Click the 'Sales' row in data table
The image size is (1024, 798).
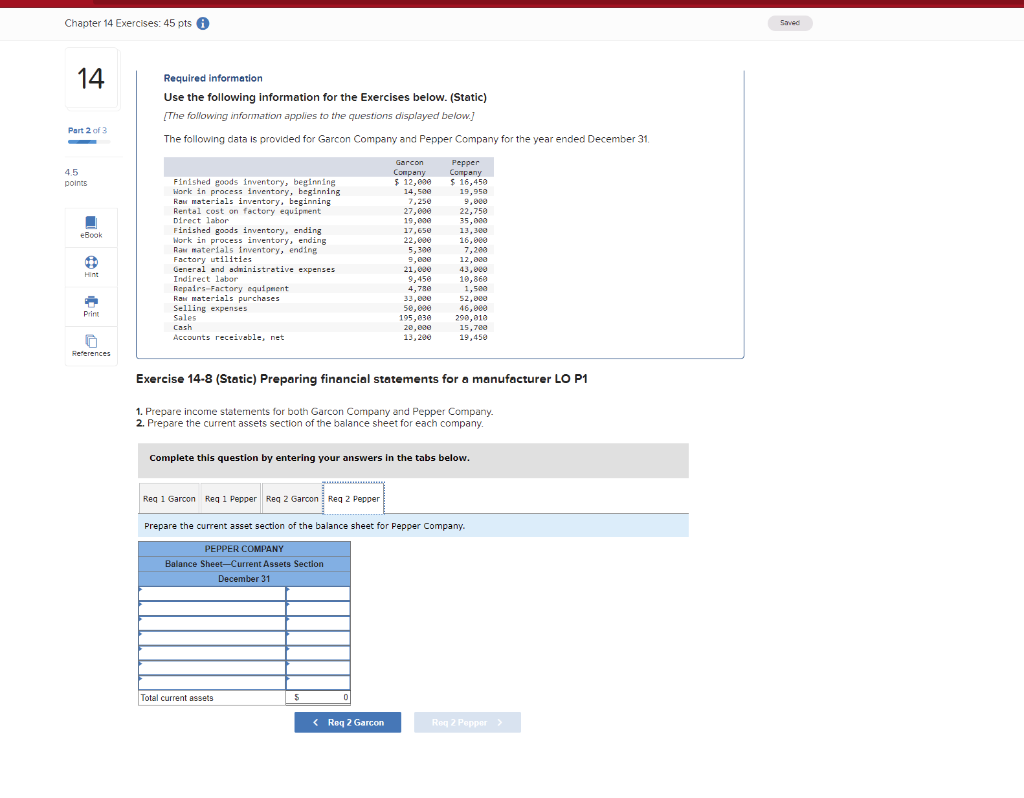(x=329, y=318)
